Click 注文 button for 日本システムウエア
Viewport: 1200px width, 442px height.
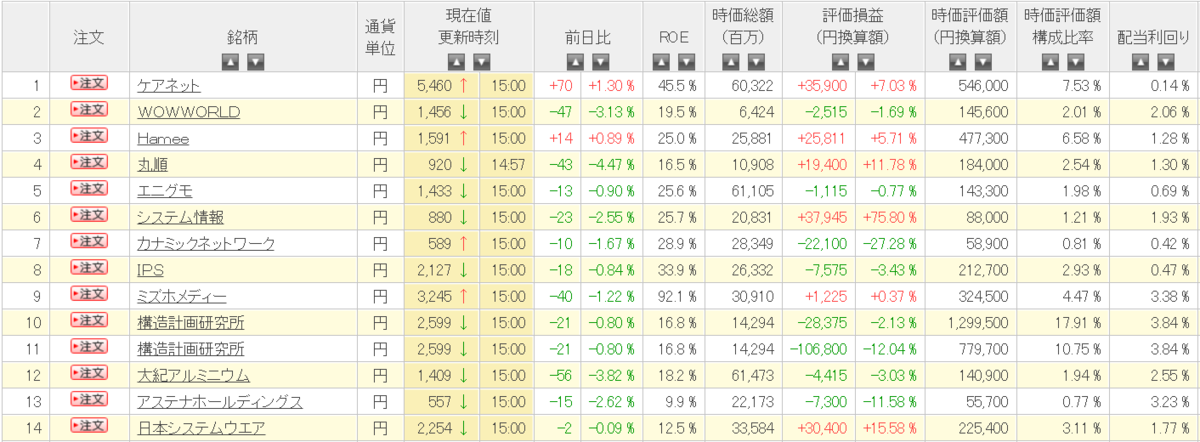pos(89,427)
